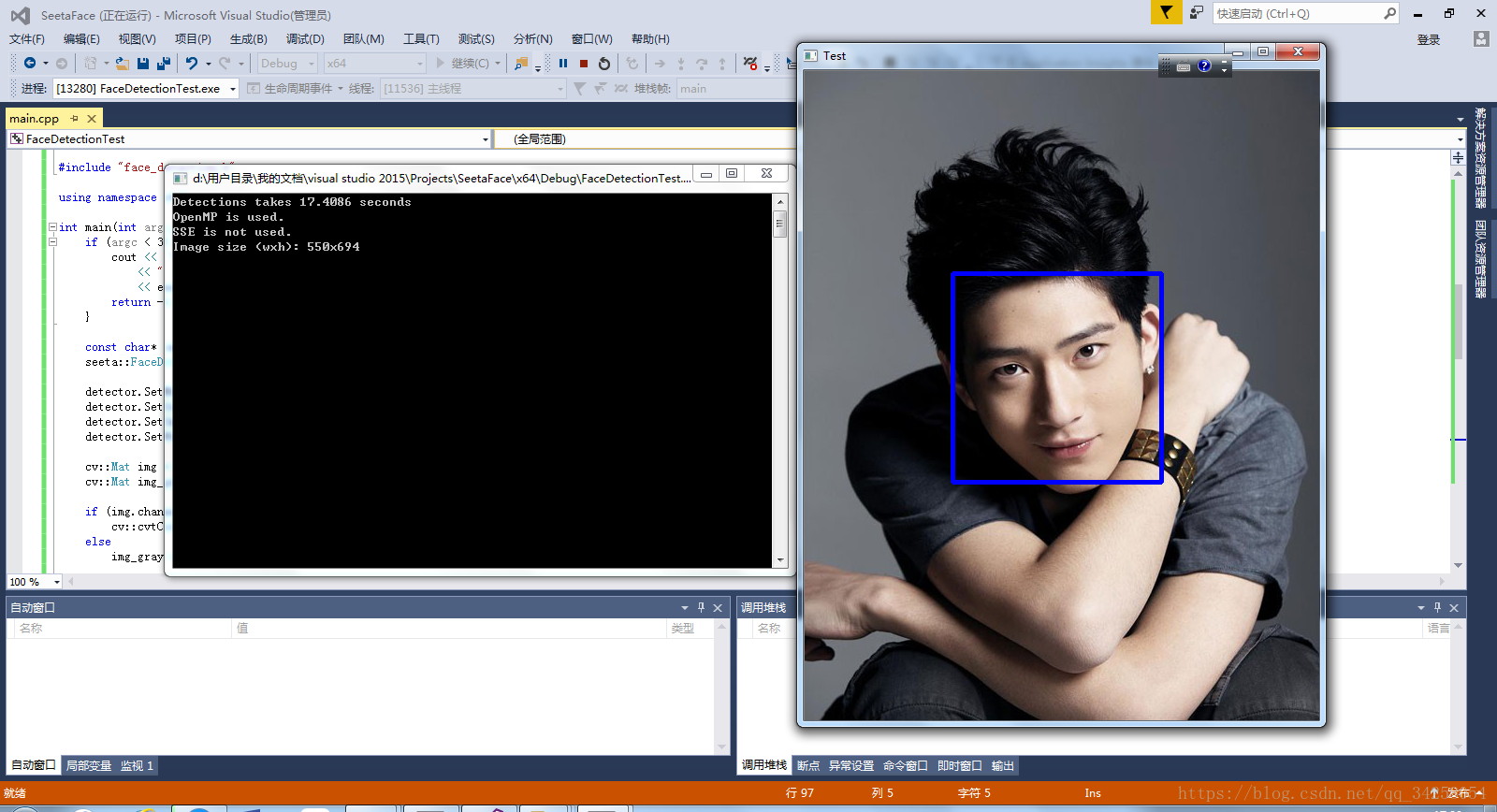Click the Navigate Forward arrow icon

(62, 64)
